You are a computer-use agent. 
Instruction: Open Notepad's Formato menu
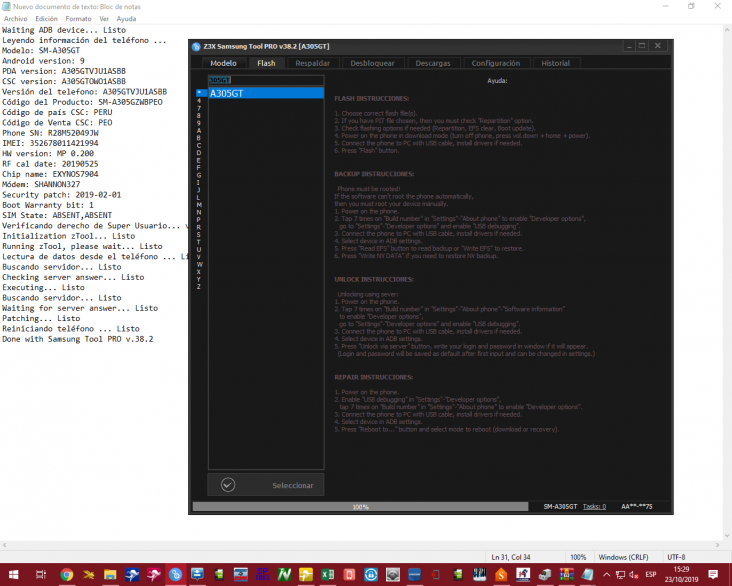coord(78,19)
